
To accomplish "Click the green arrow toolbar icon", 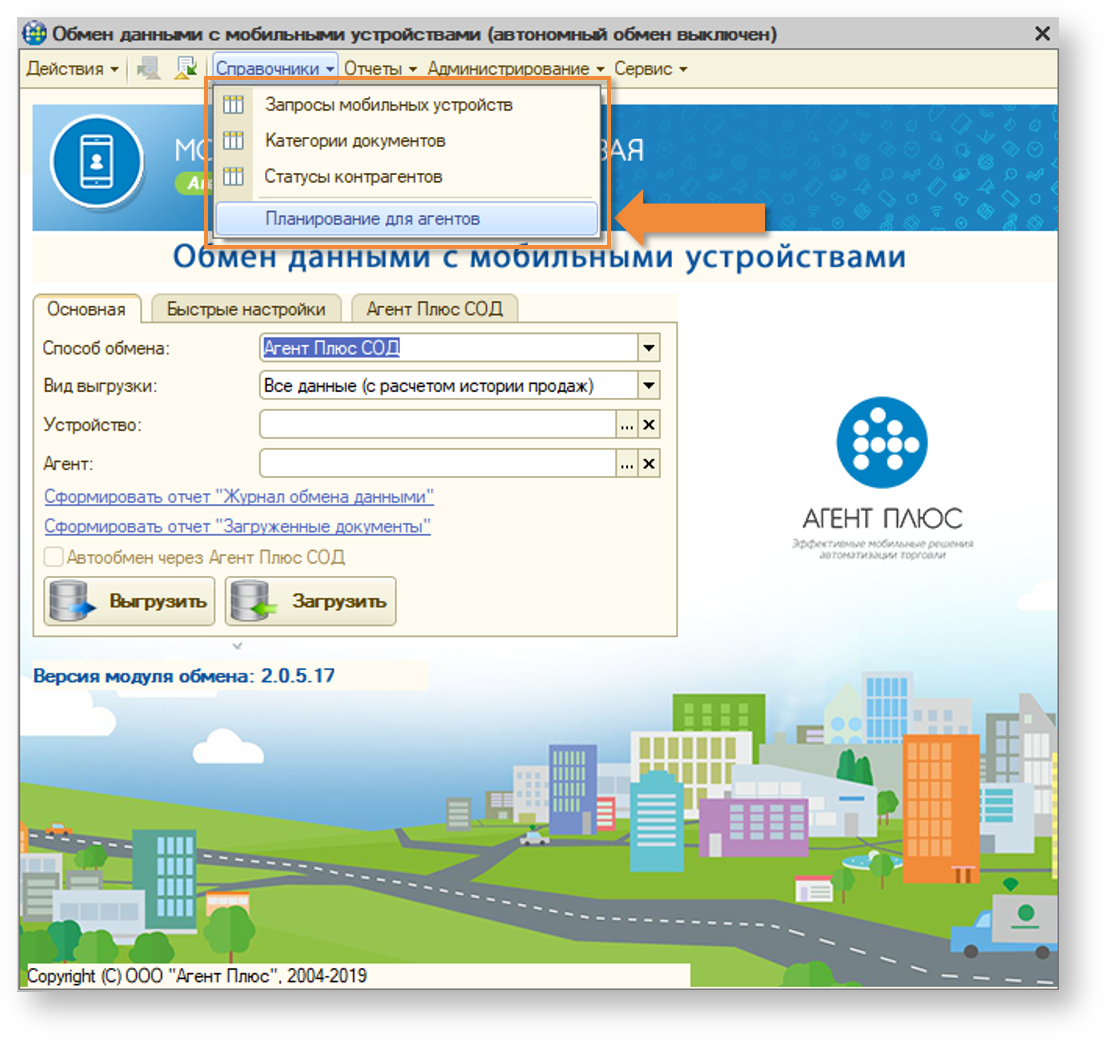I will point(186,68).
